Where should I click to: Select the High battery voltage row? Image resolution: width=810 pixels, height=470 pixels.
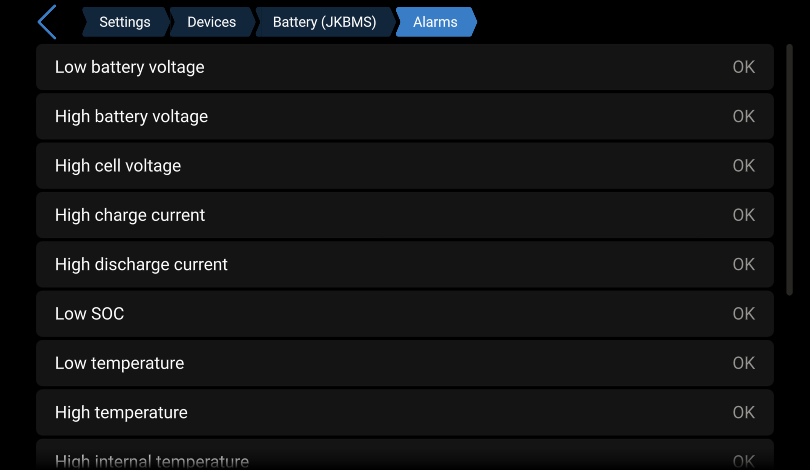405,116
